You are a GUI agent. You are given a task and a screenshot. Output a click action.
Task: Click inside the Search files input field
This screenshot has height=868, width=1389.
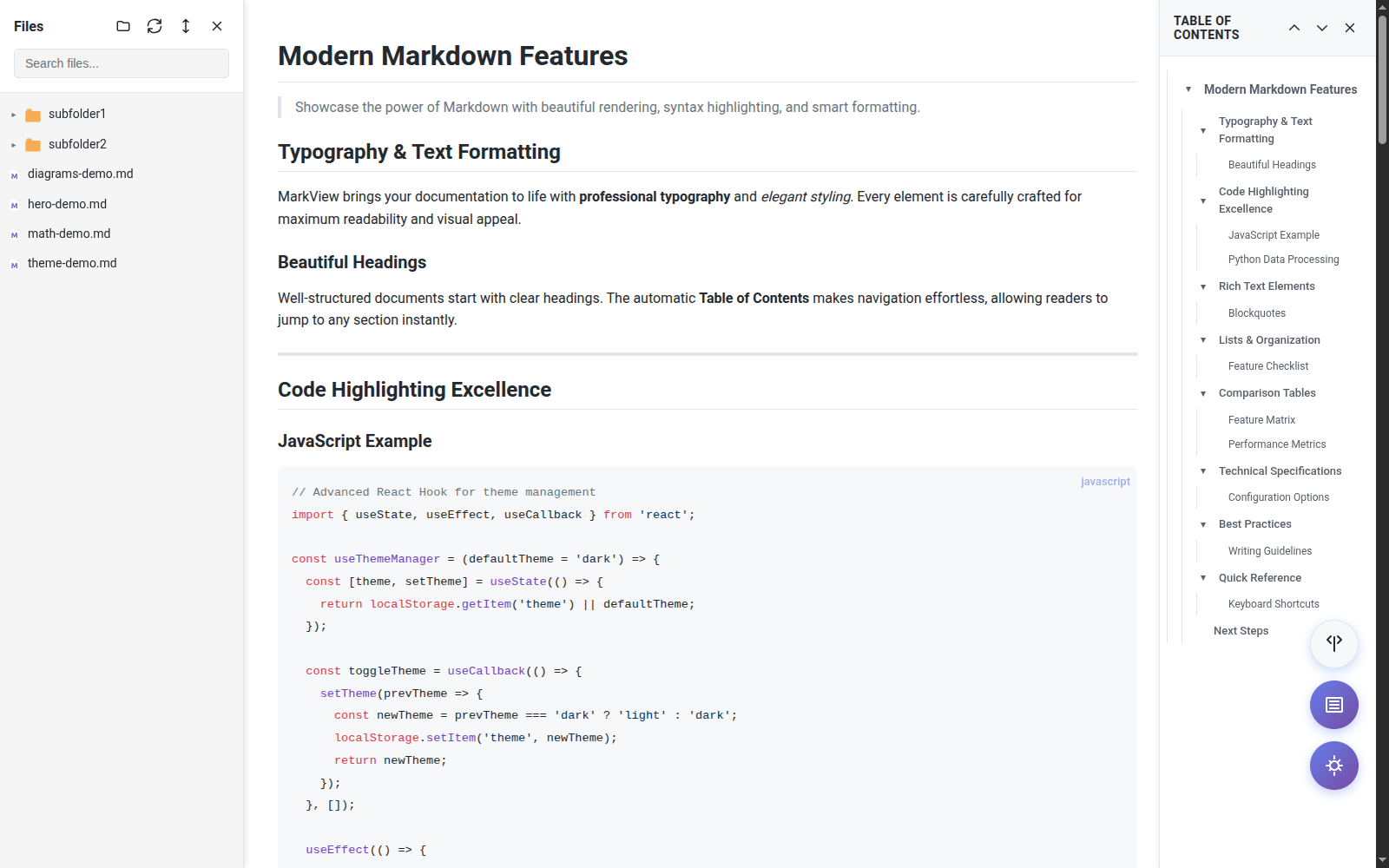coord(121,62)
